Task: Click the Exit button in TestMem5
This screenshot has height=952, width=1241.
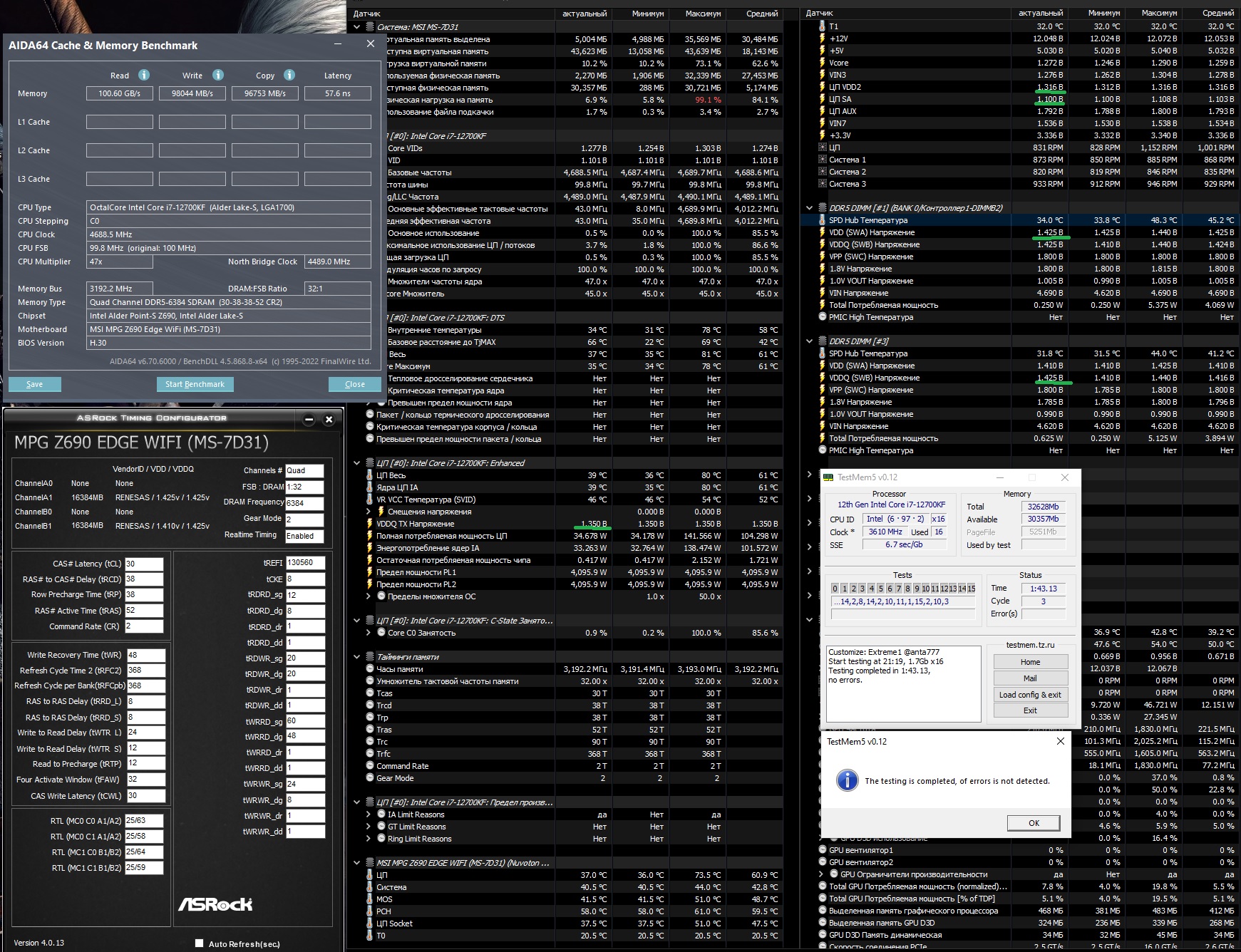Action: pyautogui.click(x=1031, y=710)
